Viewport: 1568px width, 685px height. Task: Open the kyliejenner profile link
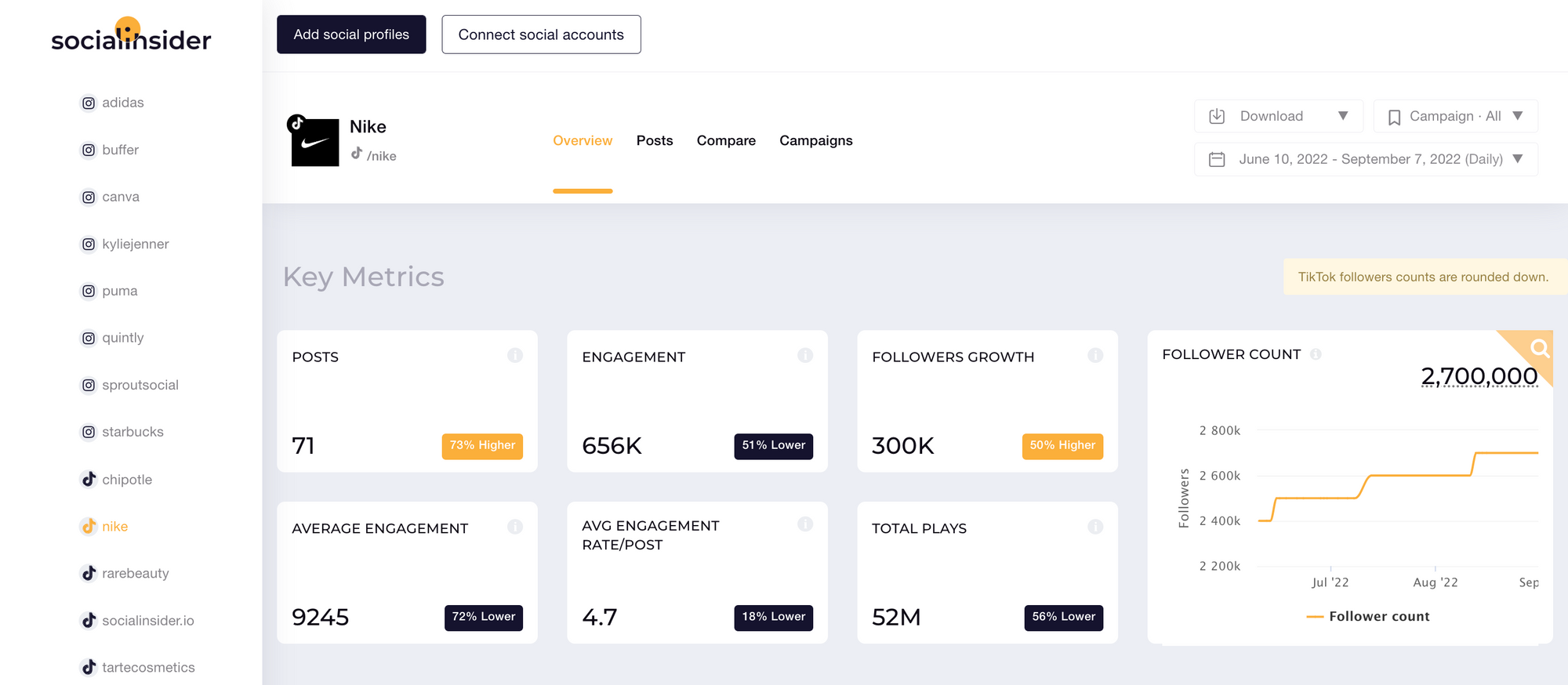point(136,244)
